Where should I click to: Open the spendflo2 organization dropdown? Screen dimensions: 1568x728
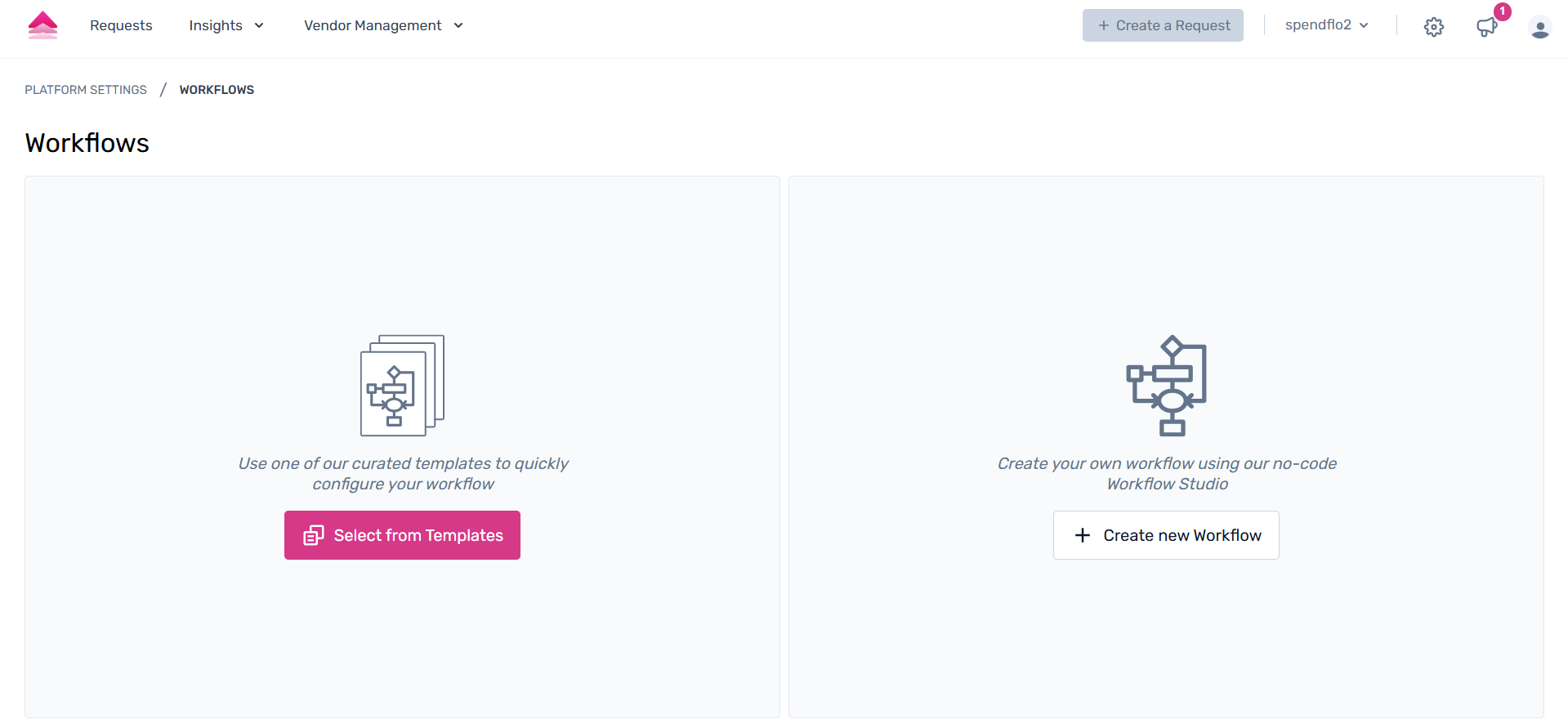click(x=1326, y=25)
